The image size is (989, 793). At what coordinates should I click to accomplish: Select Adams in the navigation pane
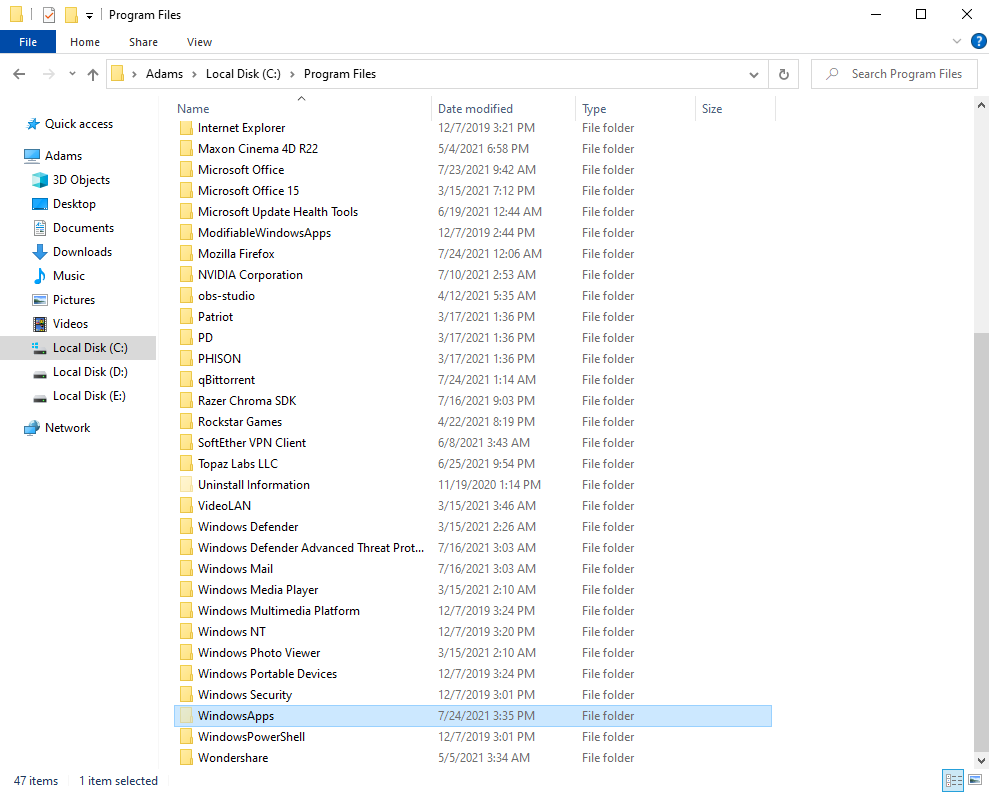(63, 156)
